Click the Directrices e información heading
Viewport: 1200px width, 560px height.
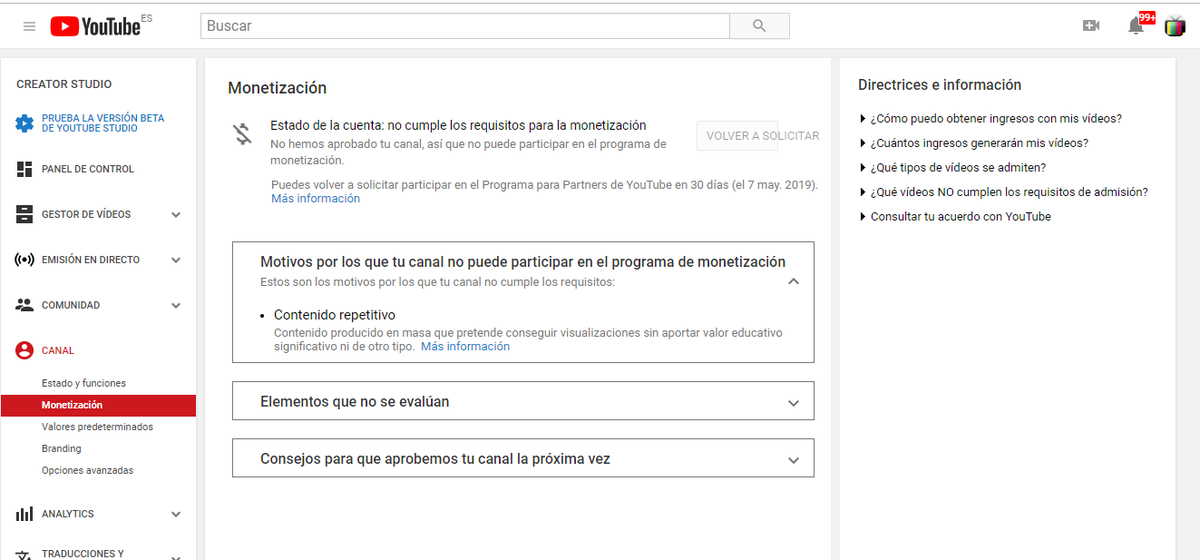(940, 85)
